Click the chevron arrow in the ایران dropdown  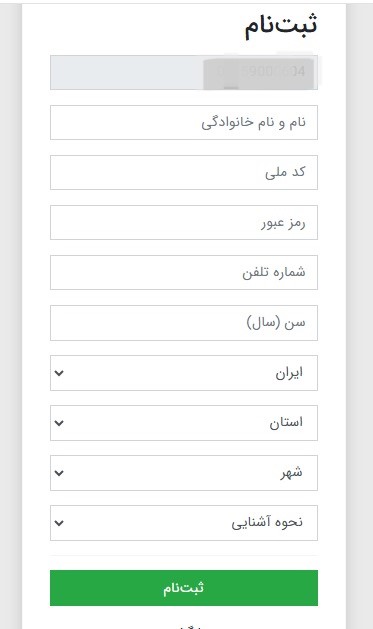point(59,373)
